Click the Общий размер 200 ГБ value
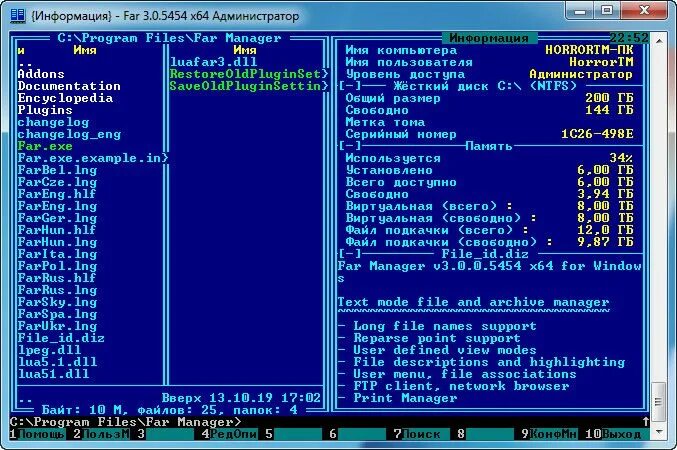Screen dimensions: 677x450 609,98
